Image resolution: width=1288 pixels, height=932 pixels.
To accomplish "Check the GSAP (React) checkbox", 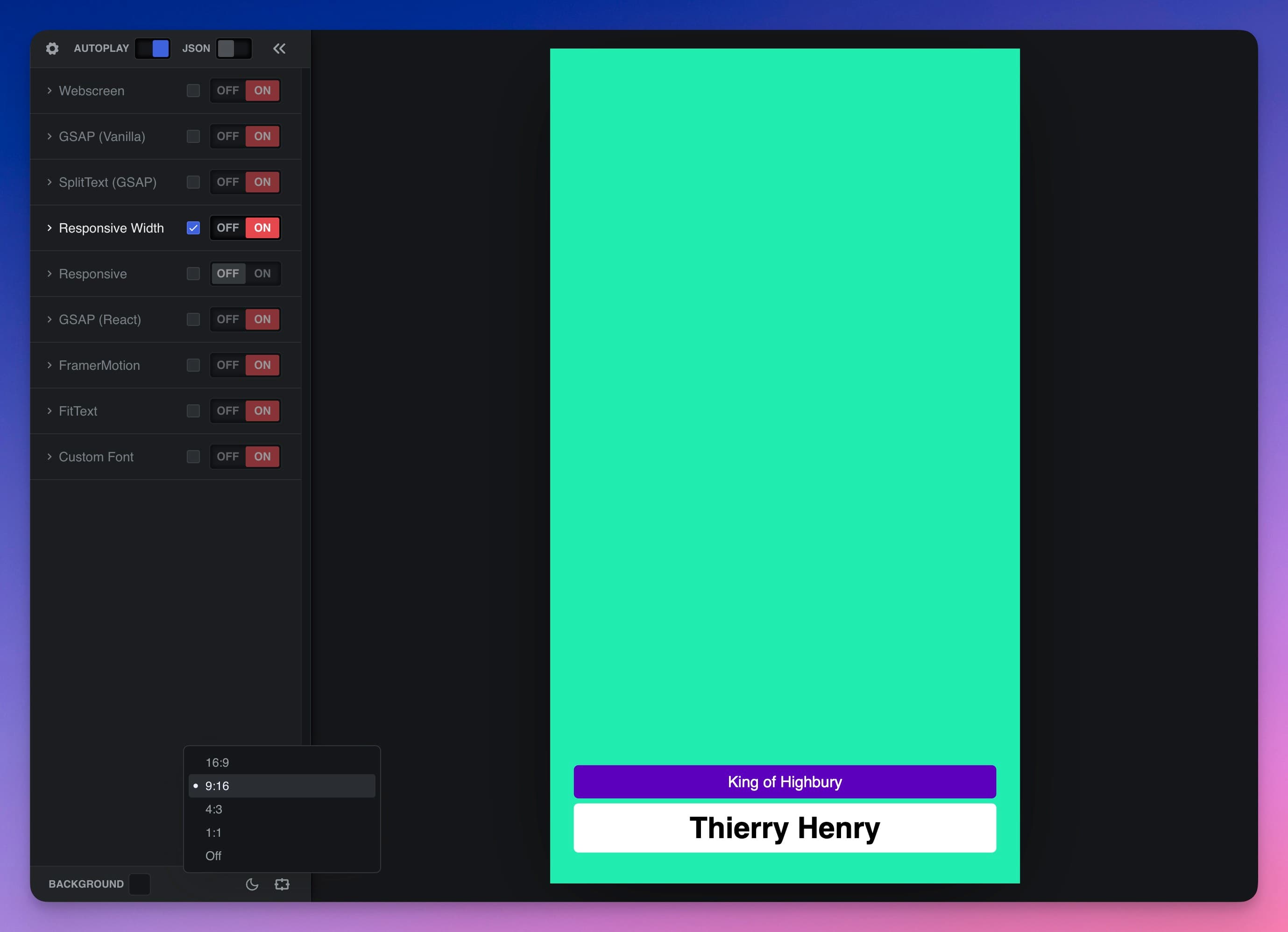I will click(x=193, y=319).
